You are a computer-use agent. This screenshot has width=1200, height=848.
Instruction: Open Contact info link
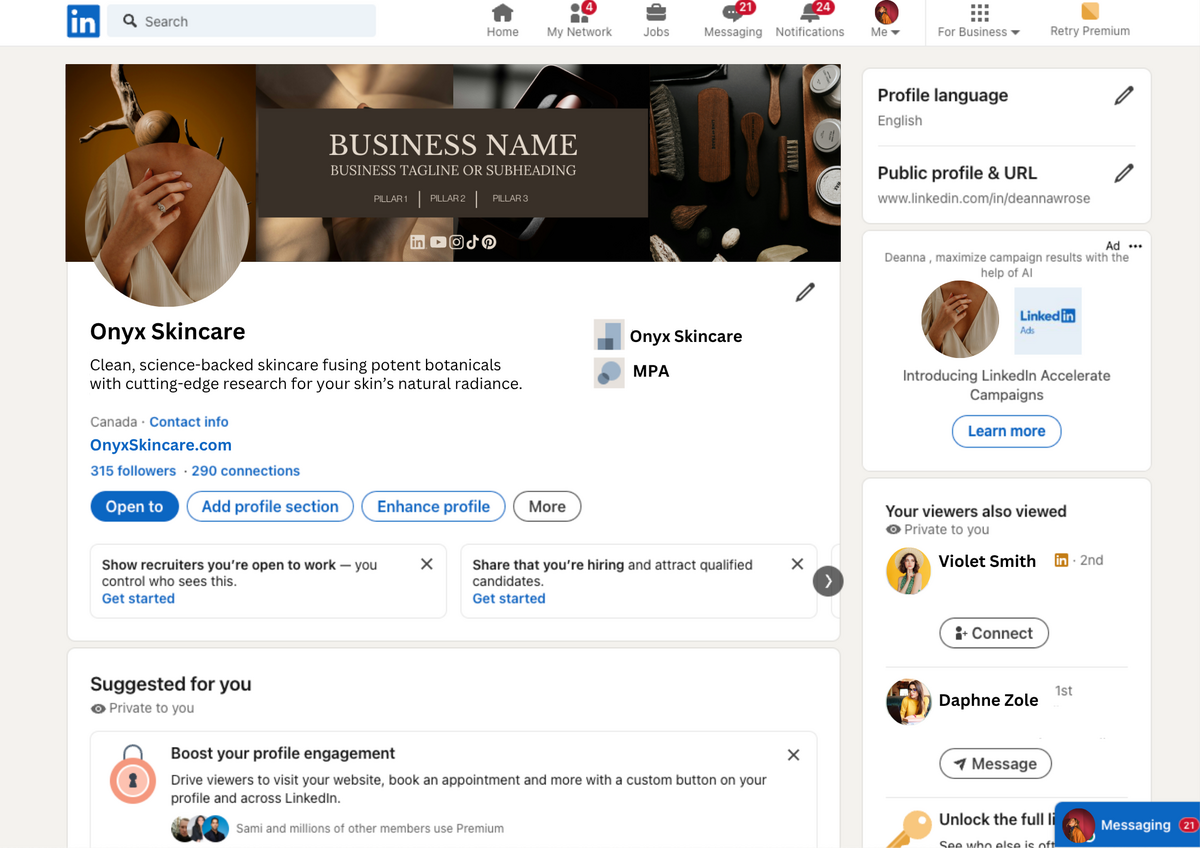click(x=189, y=422)
